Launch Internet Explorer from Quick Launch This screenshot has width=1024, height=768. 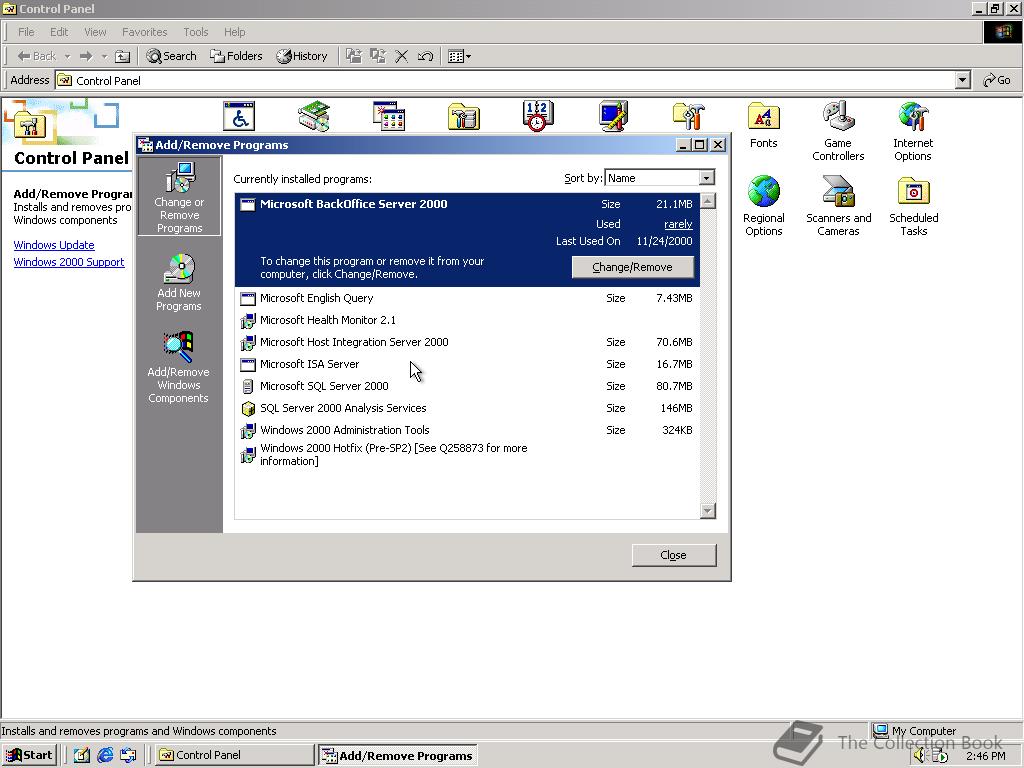(x=104, y=756)
